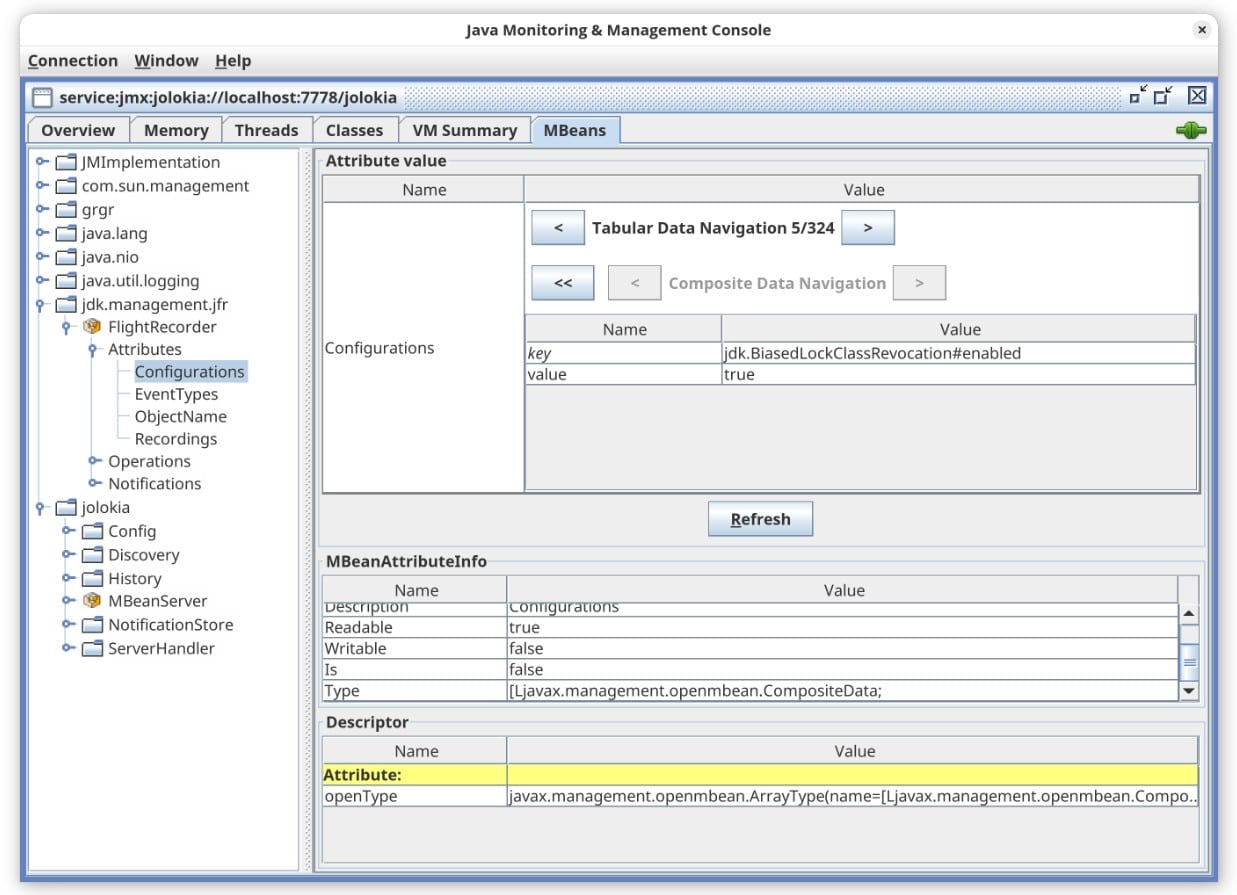Viewport: 1237px width, 895px height.
Task: Open the Help menu
Action: [x=233, y=61]
